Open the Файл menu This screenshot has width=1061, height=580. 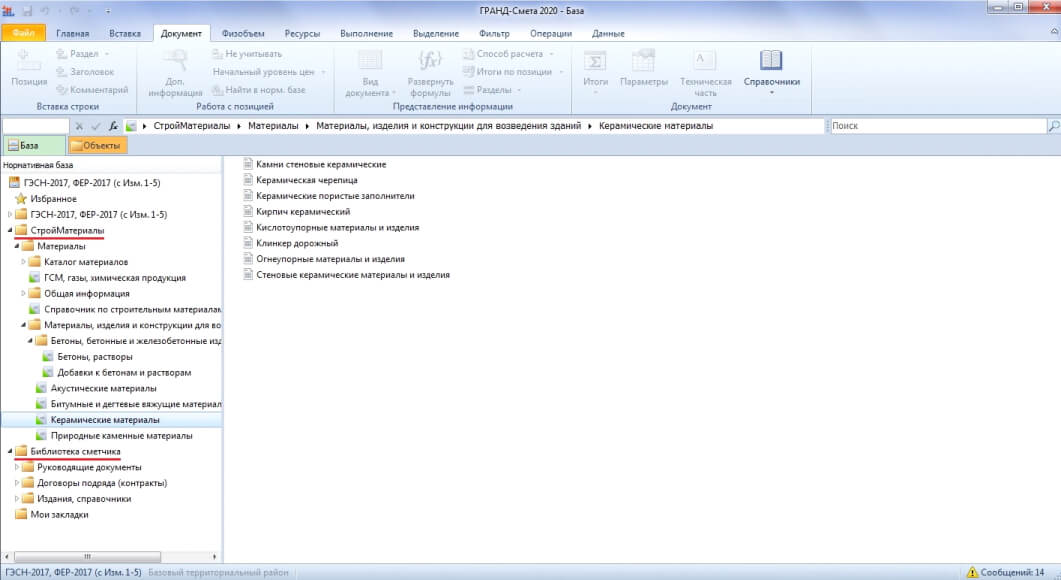24,34
